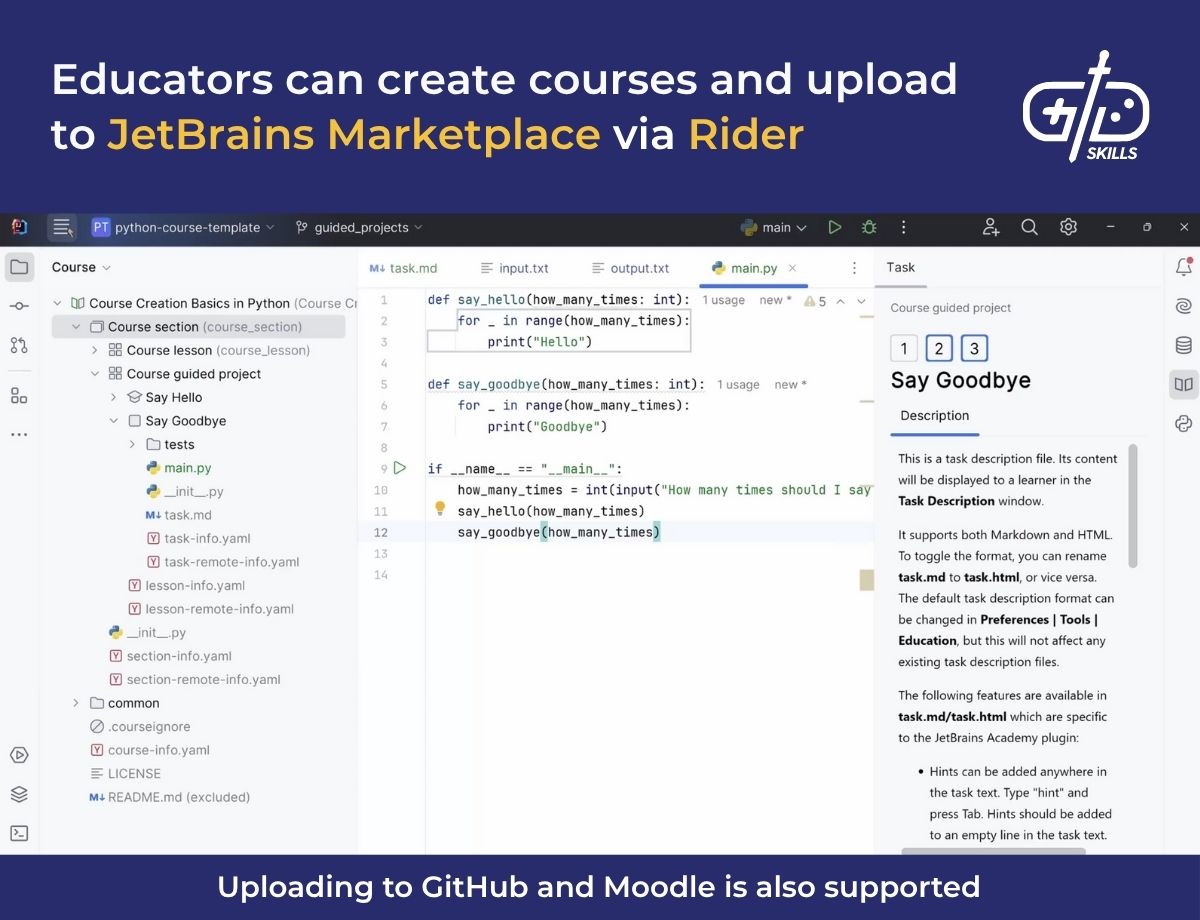Screen dimensions: 1200x920
Task: Open the Commit tool window
Action: click(x=19, y=306)
